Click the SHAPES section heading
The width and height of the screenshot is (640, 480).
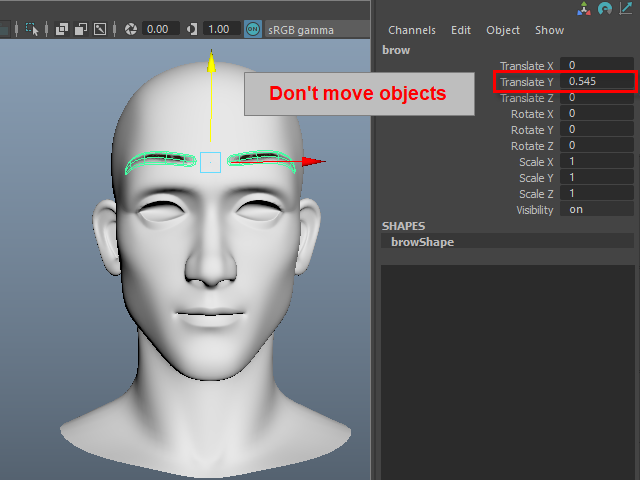(x=403, y=226)
